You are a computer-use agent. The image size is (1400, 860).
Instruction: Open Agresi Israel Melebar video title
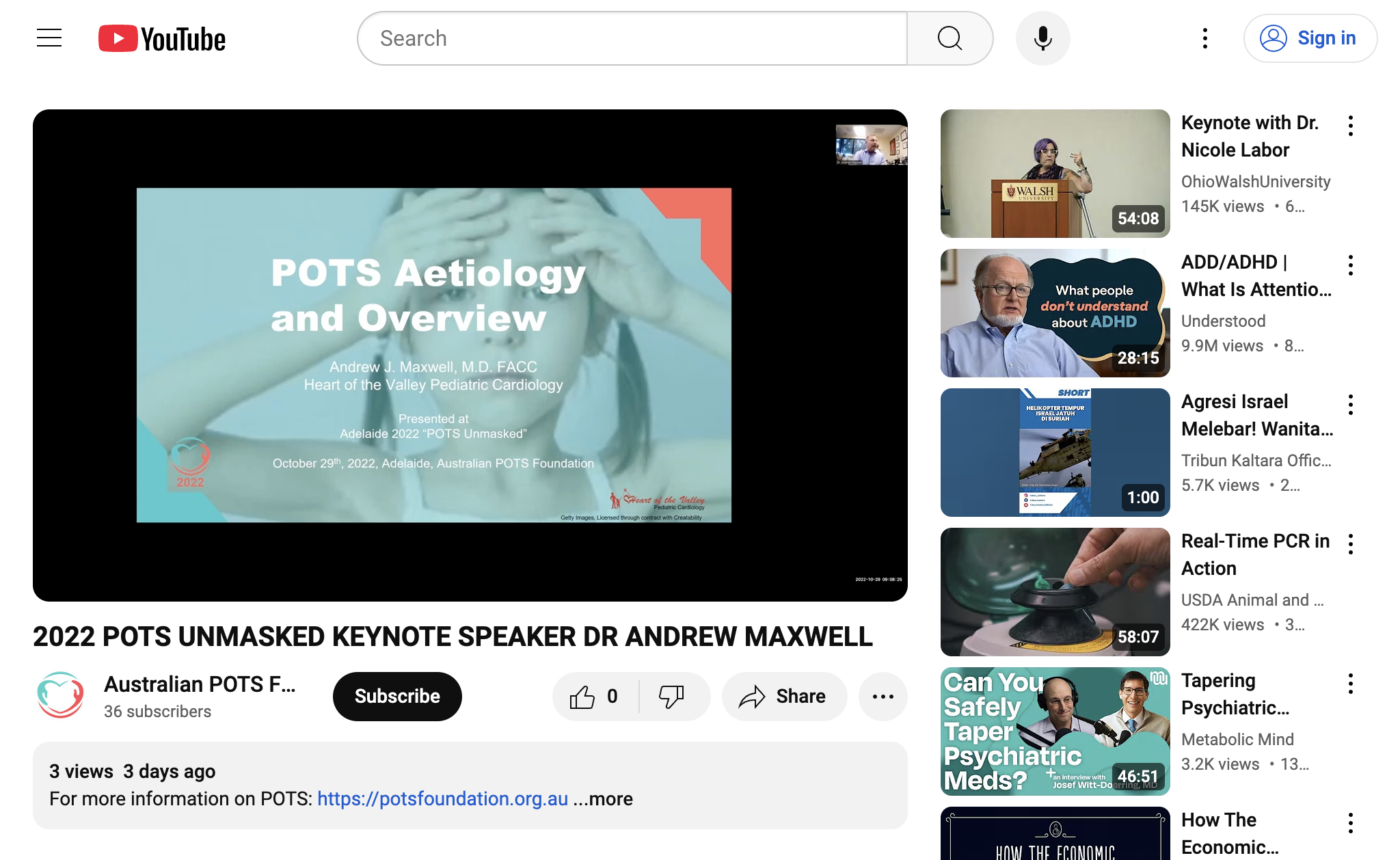tap(1257, 415)
